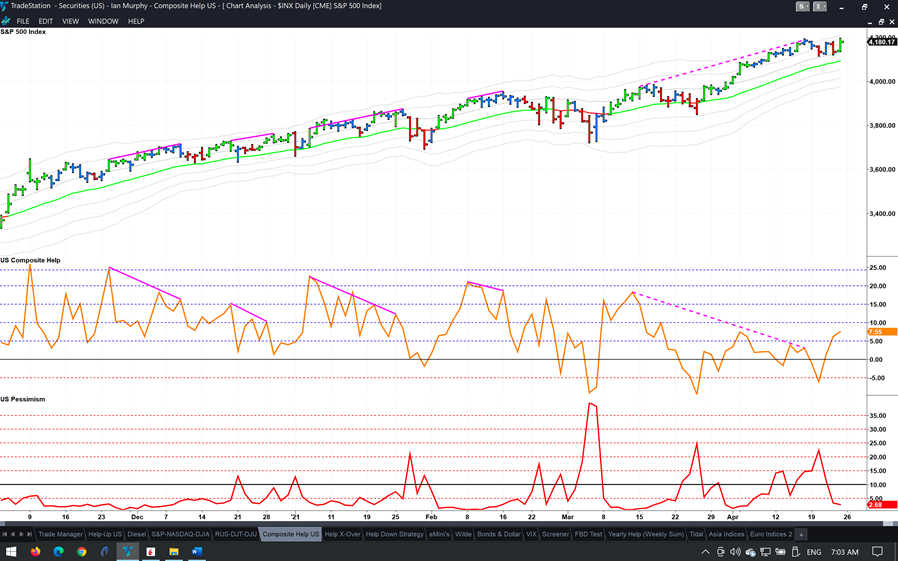Screen dimensions: 898x561
Task: Select the Bonds & Dollar workspace tab
Action: (x=500, y=534)
